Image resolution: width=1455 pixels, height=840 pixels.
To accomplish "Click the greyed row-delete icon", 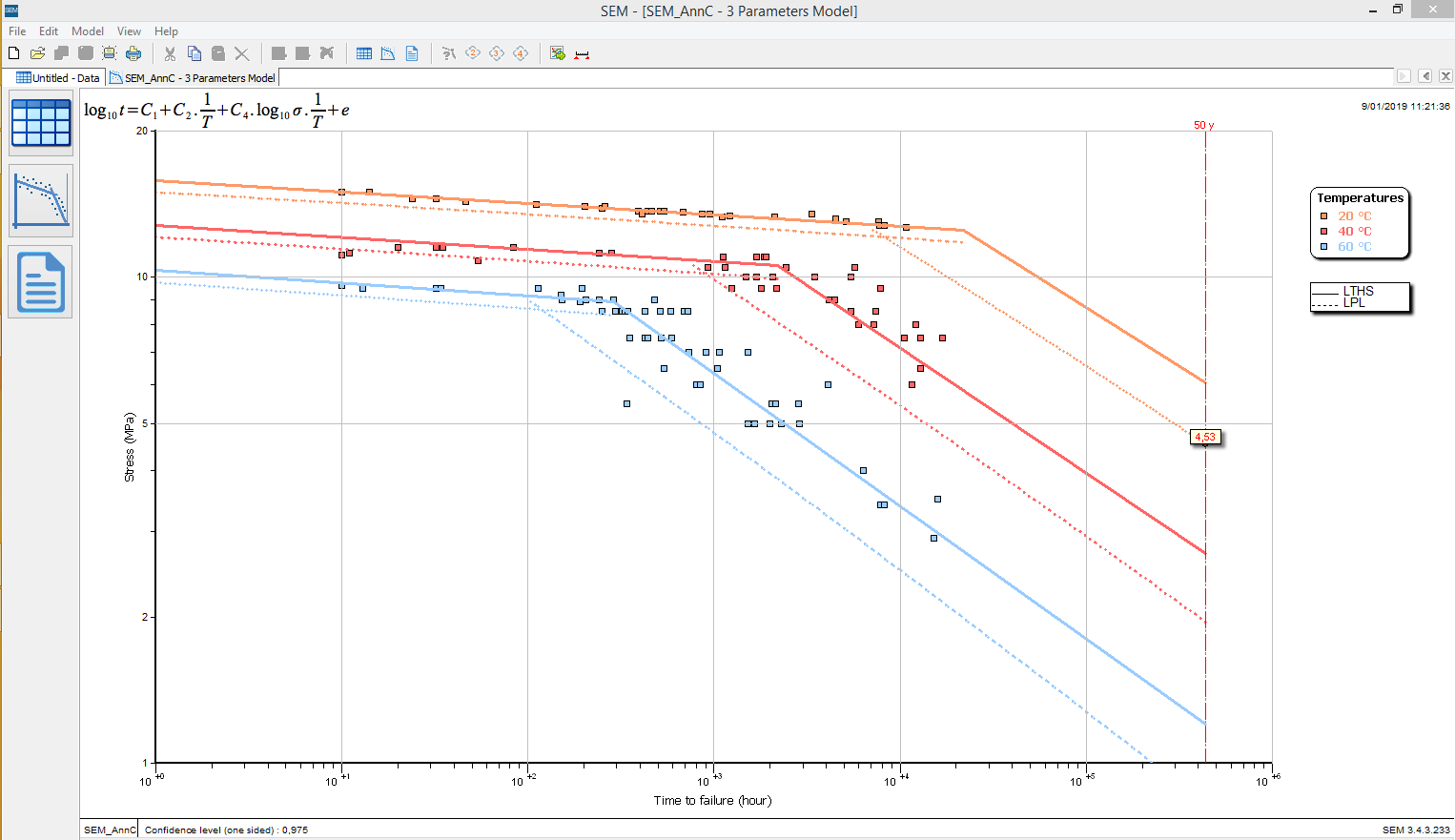I will click(327, 53).
